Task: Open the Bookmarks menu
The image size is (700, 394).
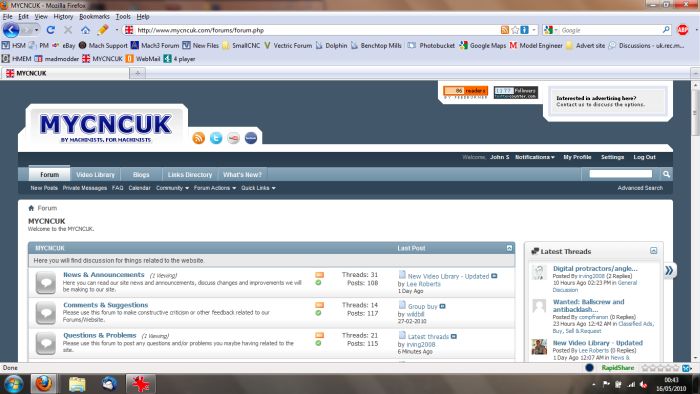Action: pos(94,17)
